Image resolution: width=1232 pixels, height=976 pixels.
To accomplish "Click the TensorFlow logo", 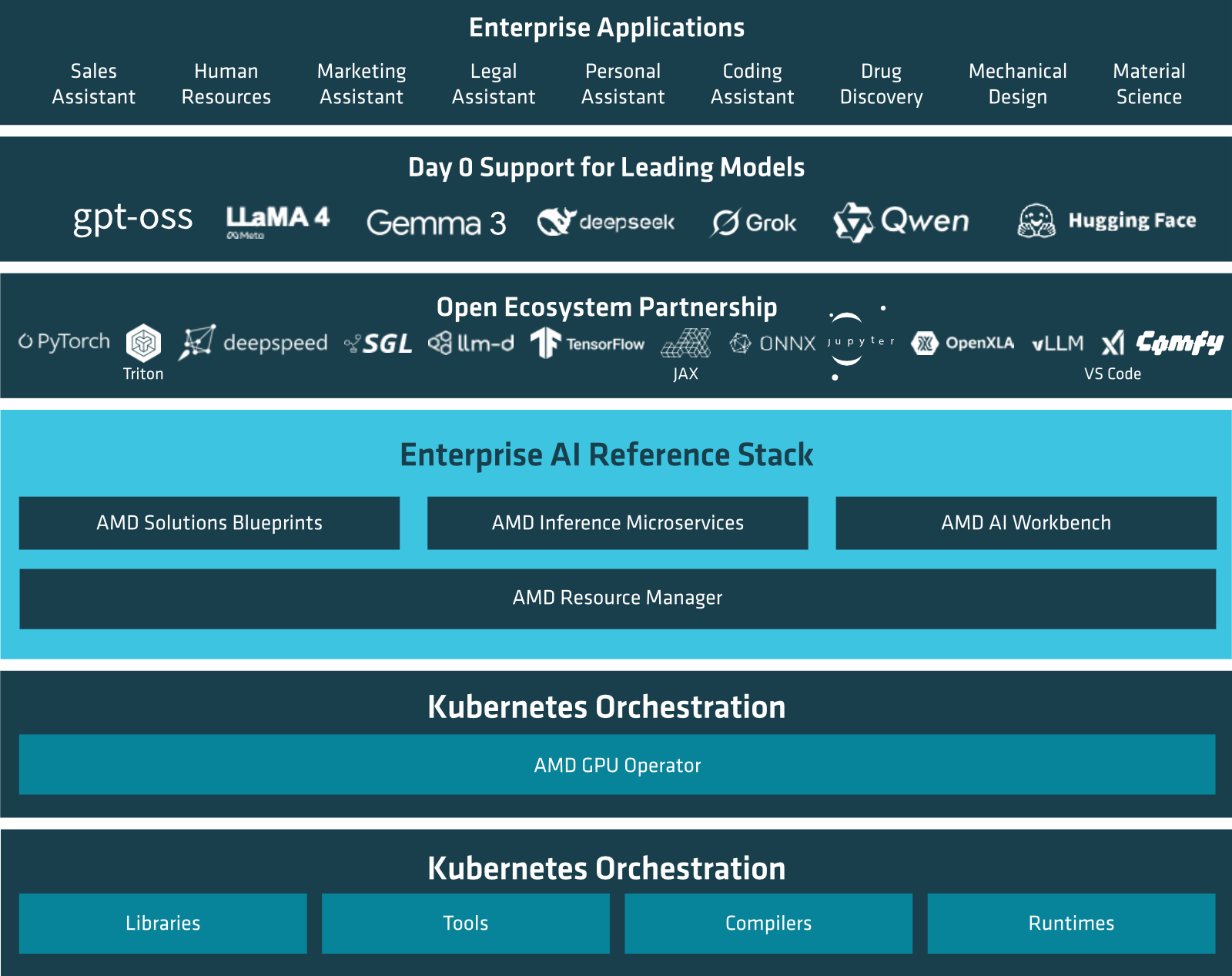I will click(x=588, y=343).
